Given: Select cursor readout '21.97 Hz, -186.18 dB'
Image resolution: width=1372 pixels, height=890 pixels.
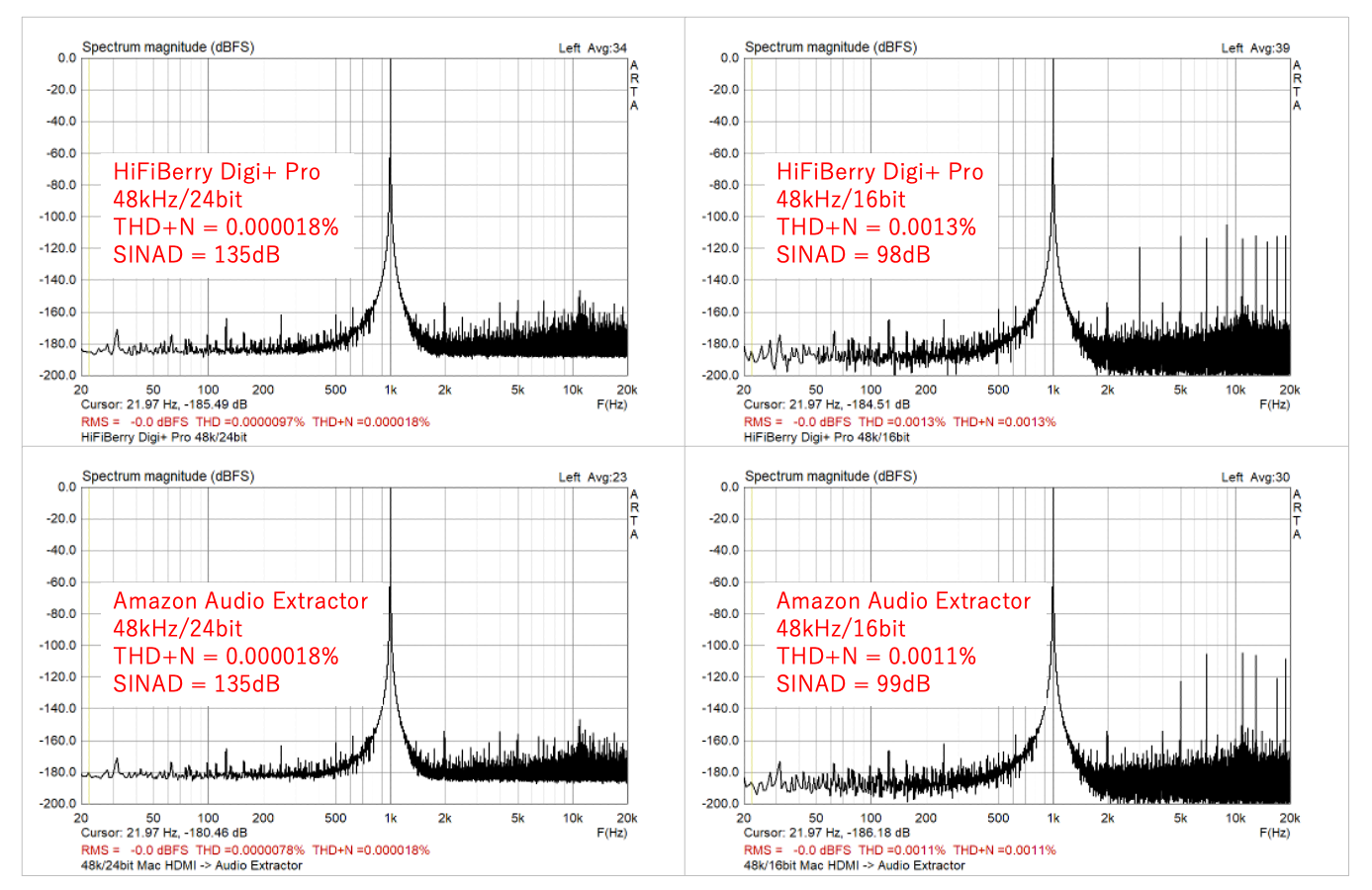Looking at the screenshot, I should point(850,833).
